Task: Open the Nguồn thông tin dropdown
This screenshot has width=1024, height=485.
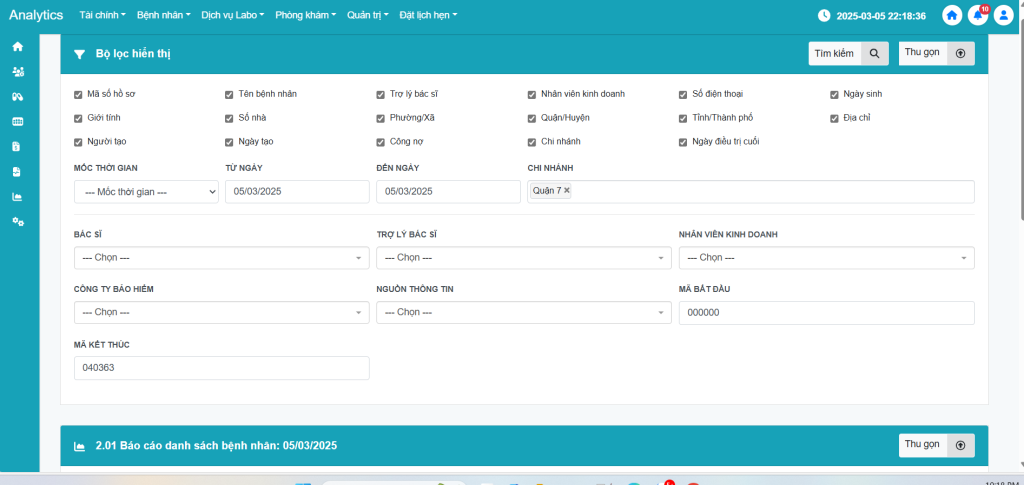Action: point(523,313)
